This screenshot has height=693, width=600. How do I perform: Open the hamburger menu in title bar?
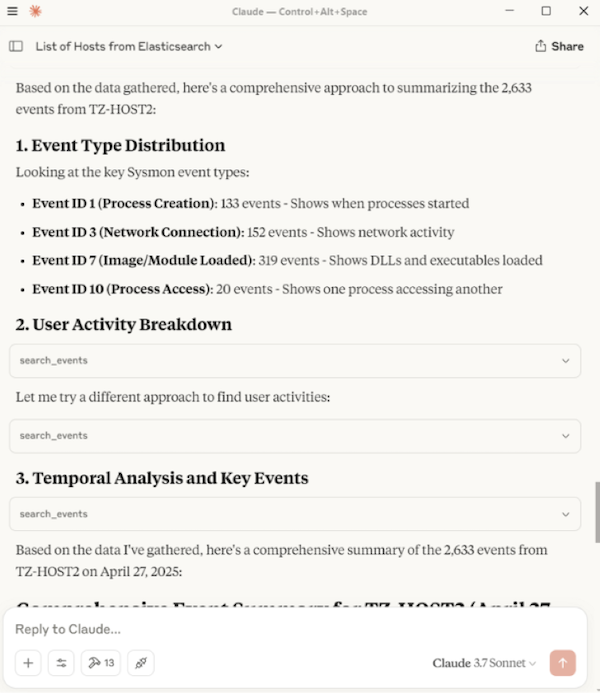12,11
